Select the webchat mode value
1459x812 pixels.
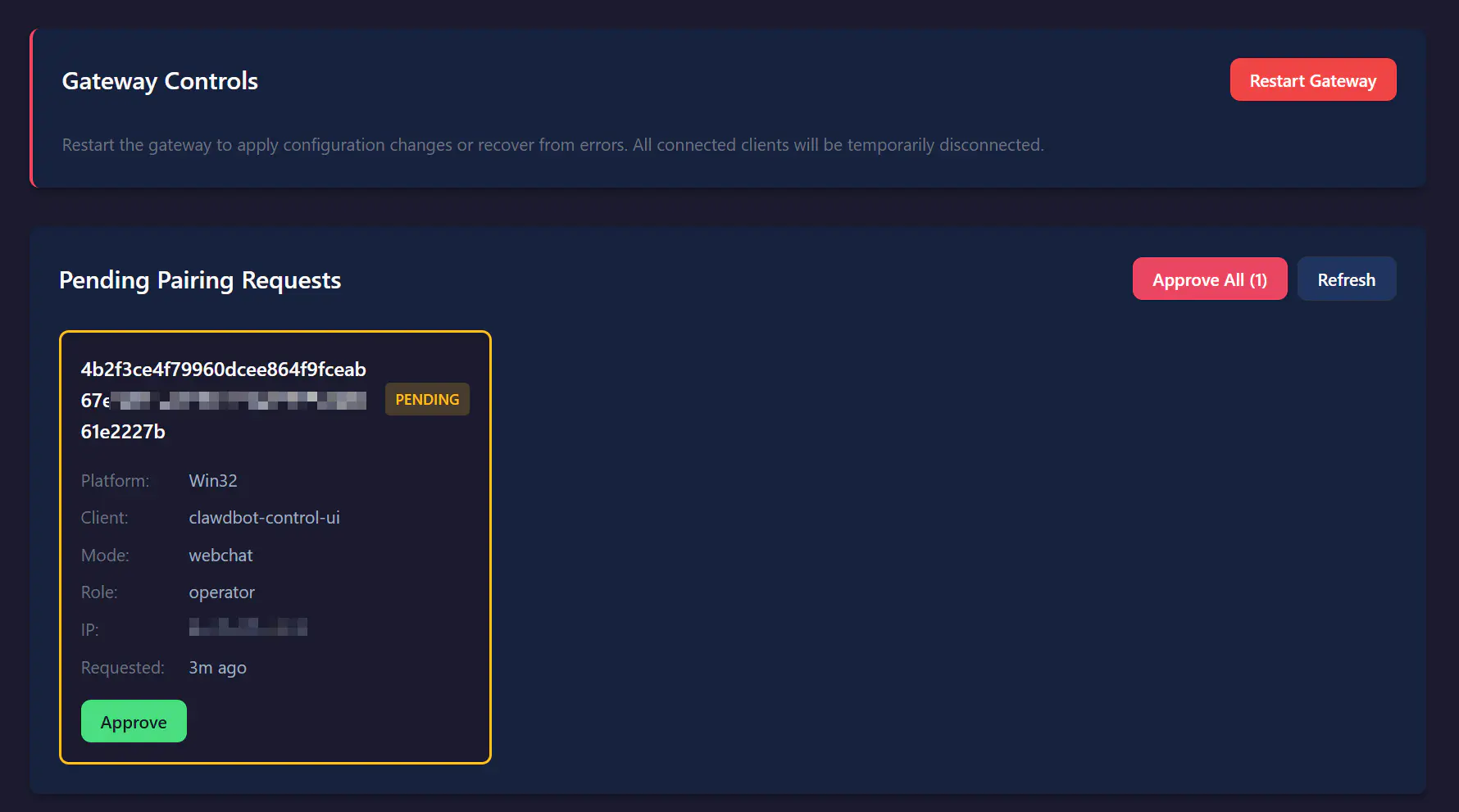tap(220, 556)
